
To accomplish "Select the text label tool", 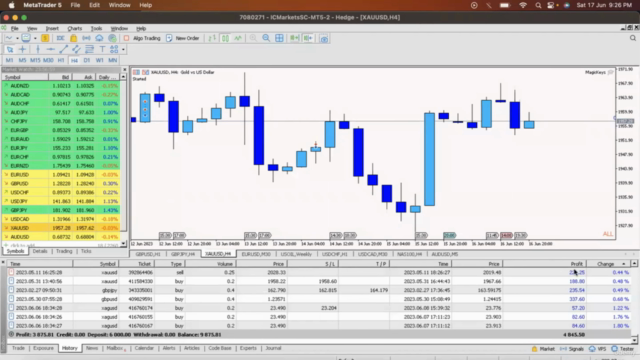I will 102,49.
